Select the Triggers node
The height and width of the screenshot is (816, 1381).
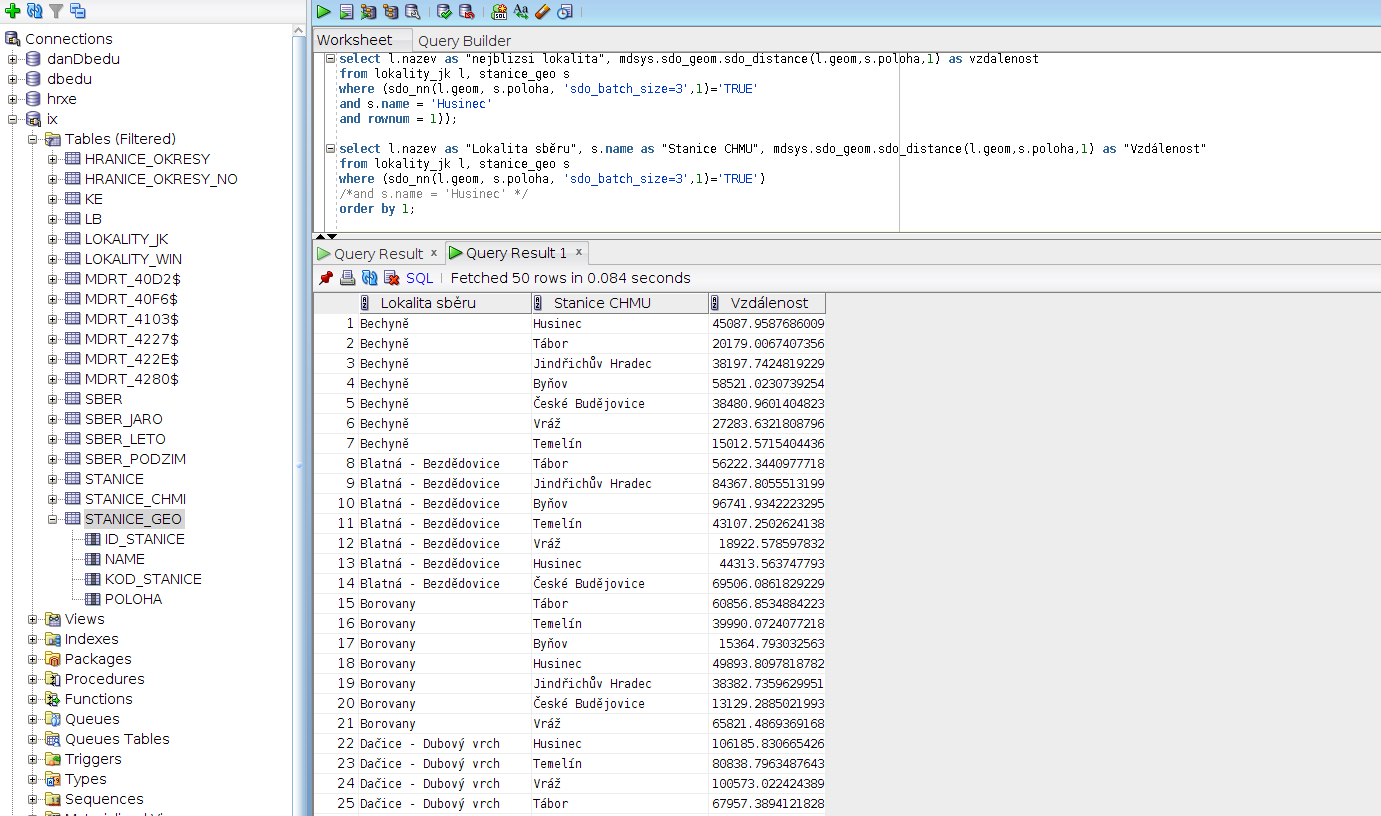tap(93, 759)
